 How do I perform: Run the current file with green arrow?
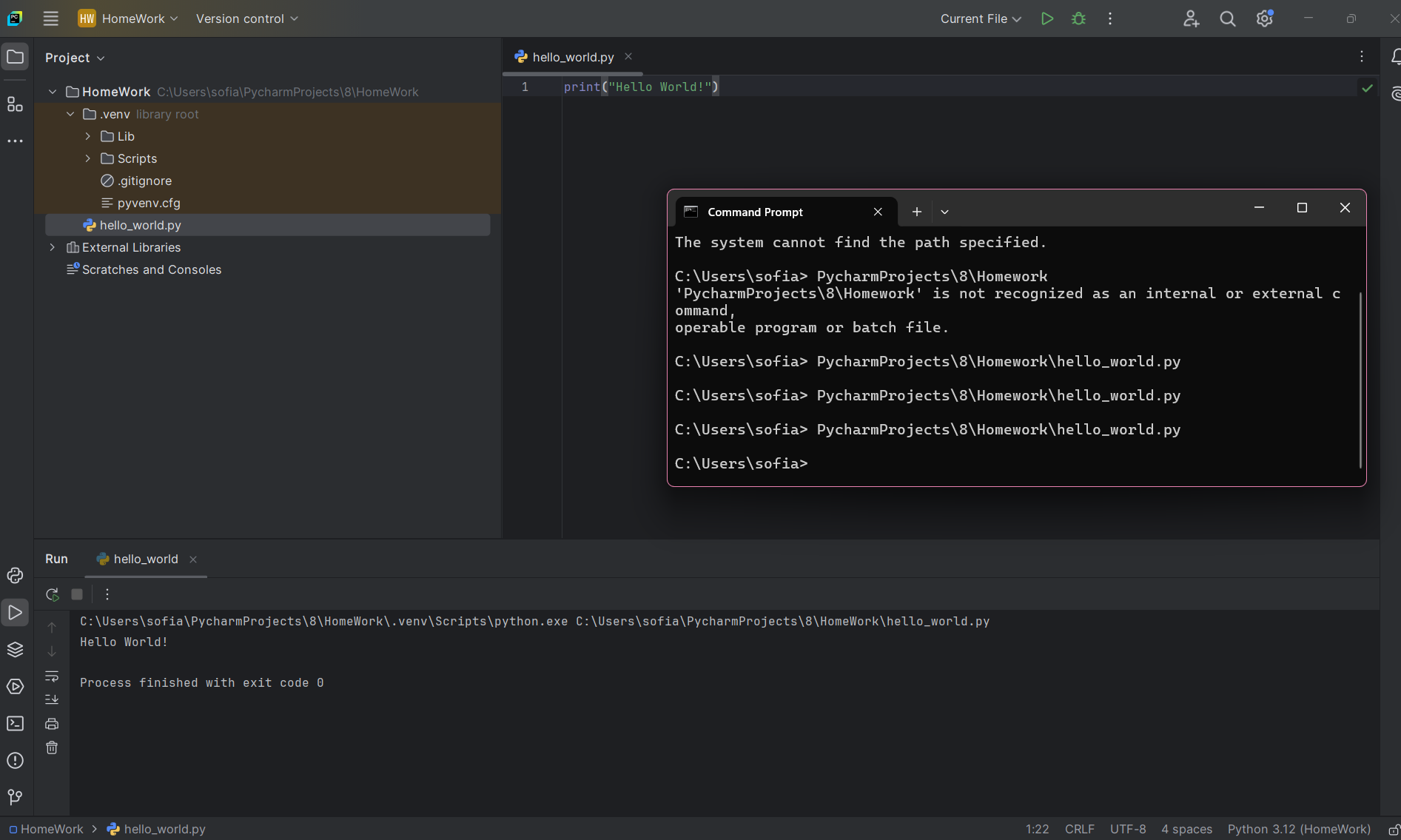(1046, 19)
